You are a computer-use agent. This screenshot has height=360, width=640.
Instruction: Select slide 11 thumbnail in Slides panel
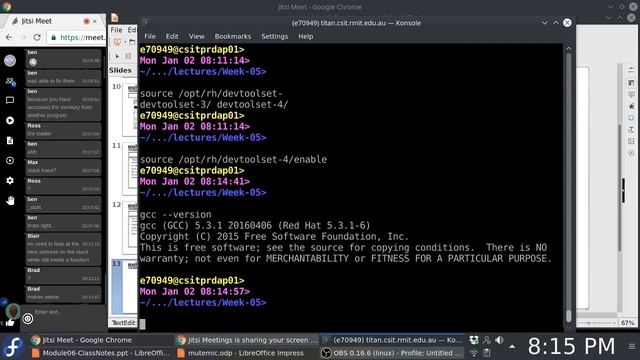point(131,168)
